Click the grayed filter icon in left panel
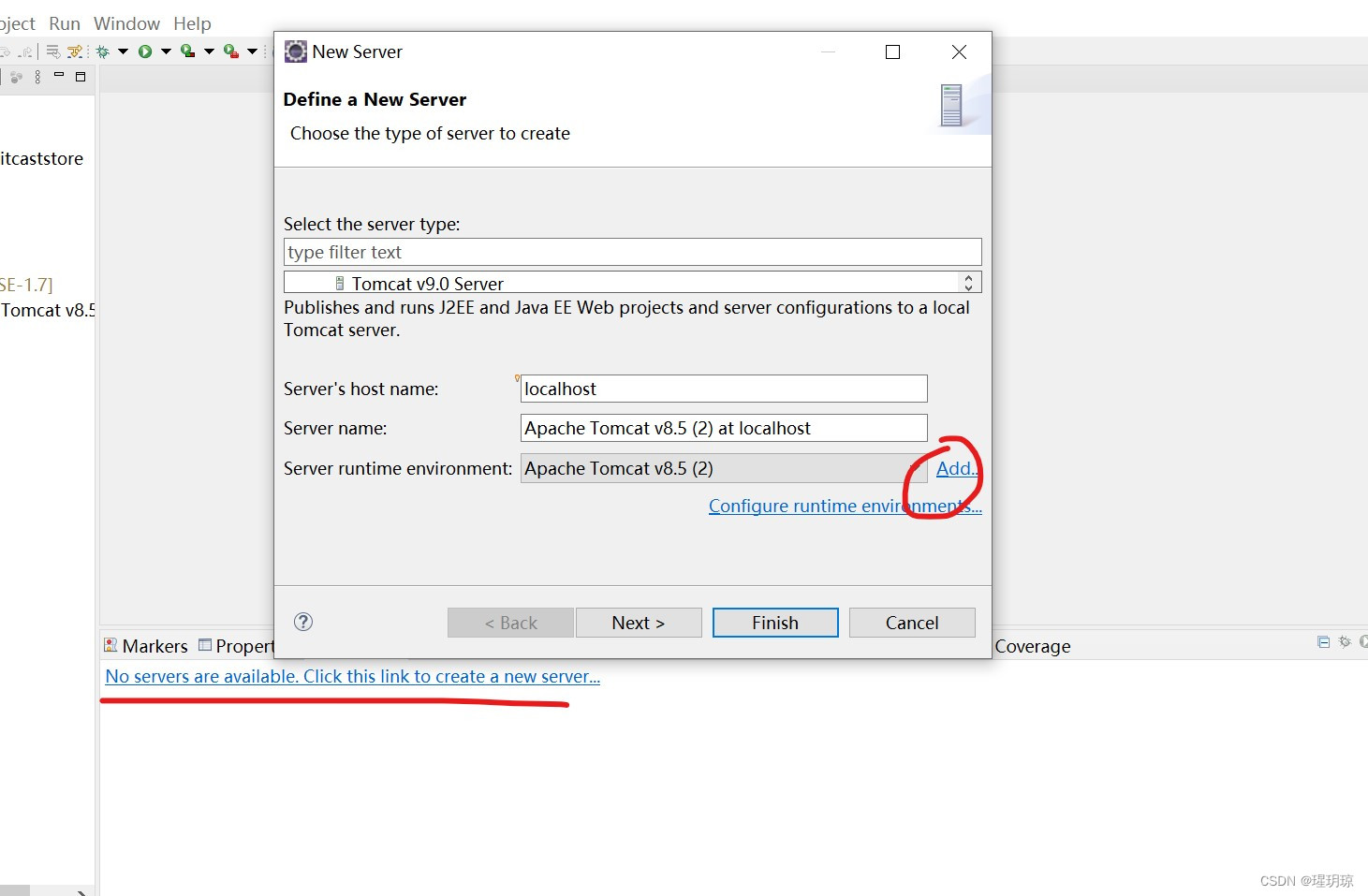 point(16,77)
